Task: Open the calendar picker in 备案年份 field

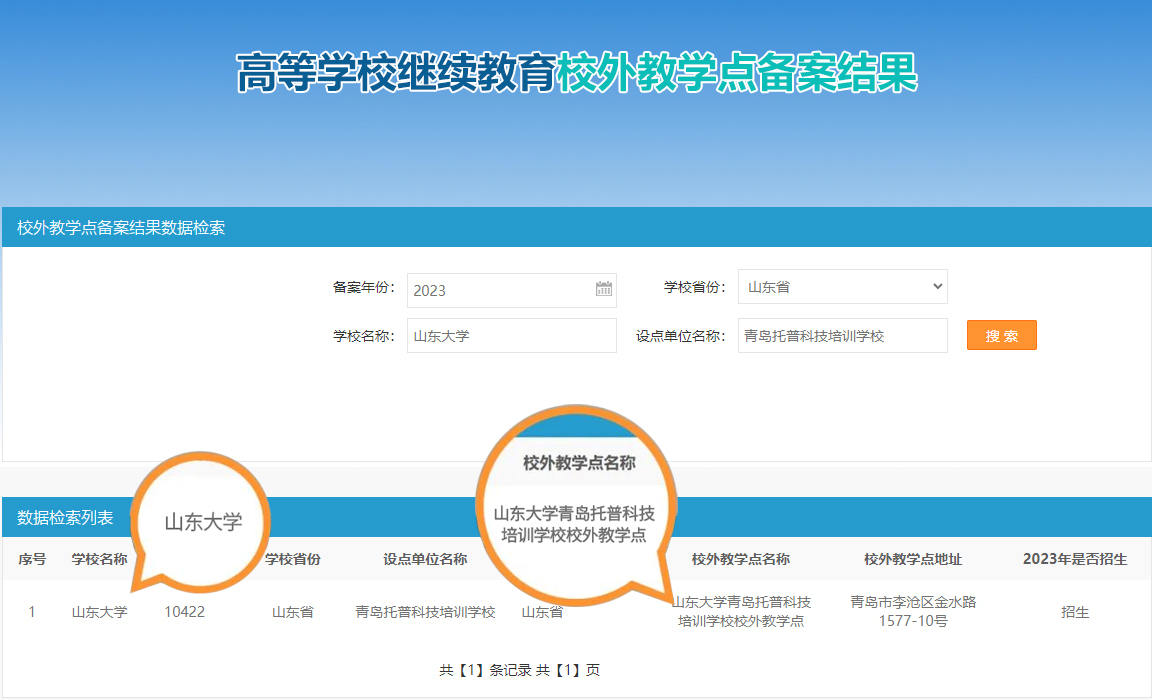Action: [603, 289]
